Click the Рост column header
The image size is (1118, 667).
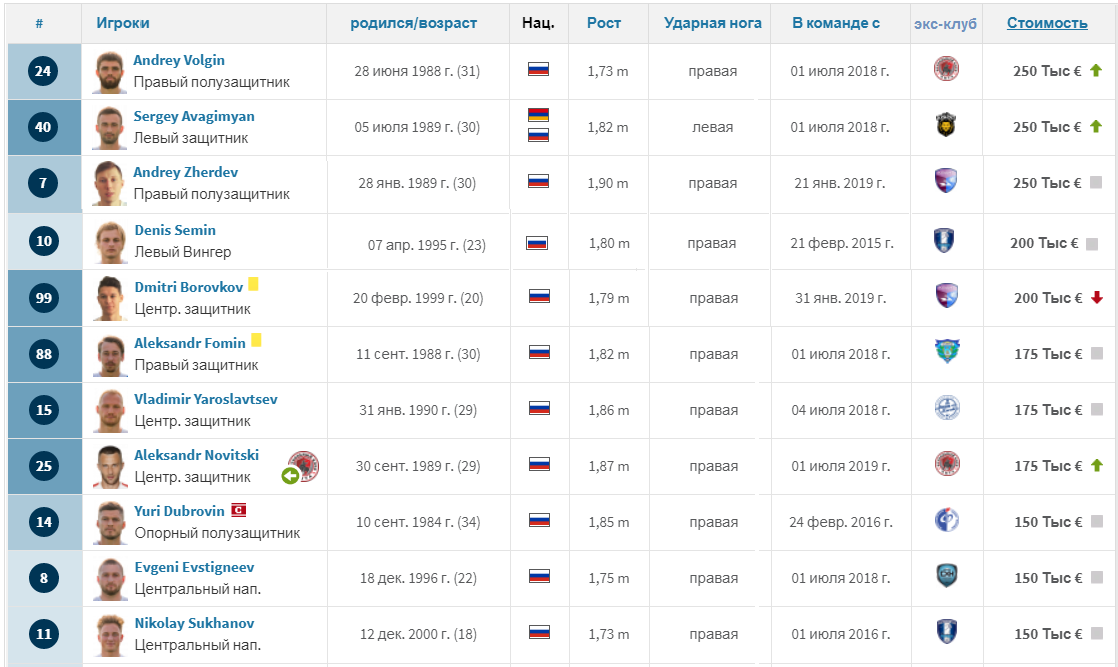pos(604,23)
